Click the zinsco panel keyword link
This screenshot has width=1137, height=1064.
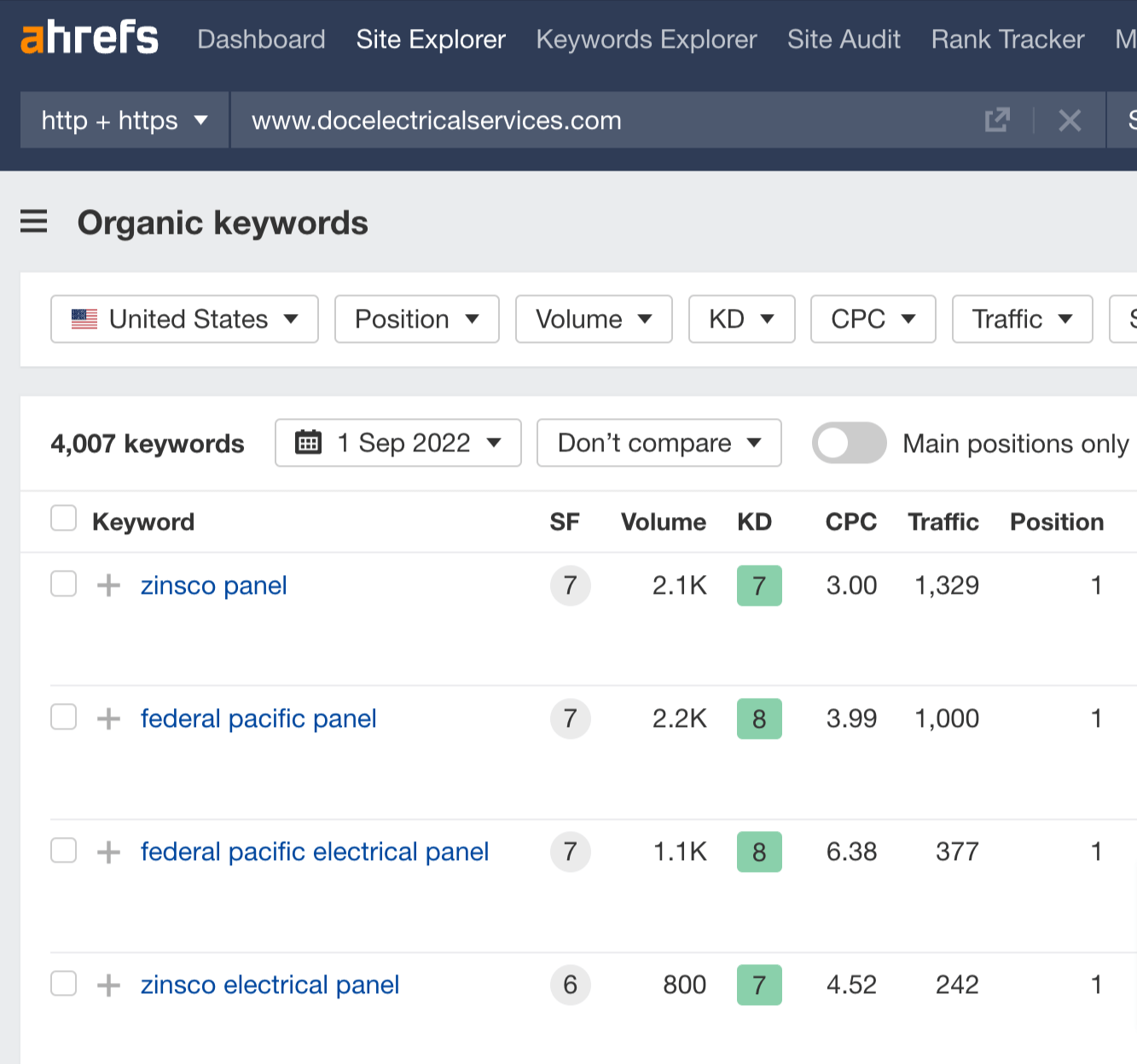tap(213, 585)
